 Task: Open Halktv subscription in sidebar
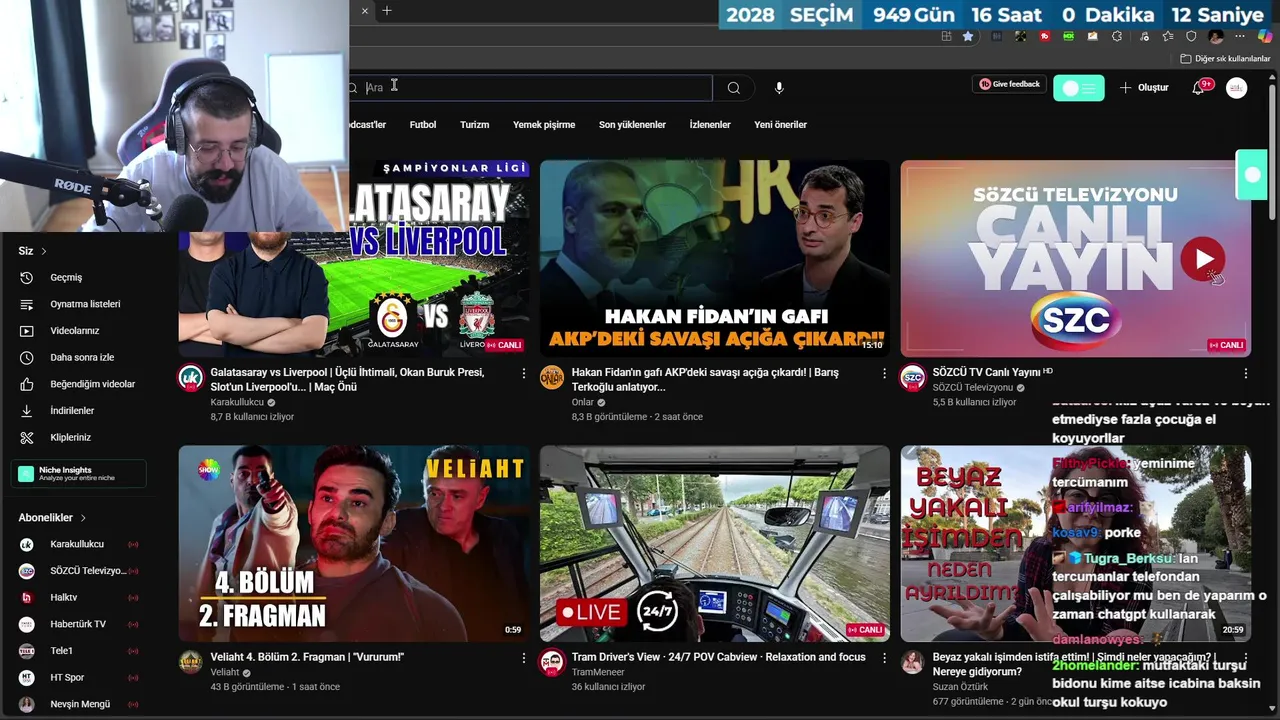tap(78, 597)
